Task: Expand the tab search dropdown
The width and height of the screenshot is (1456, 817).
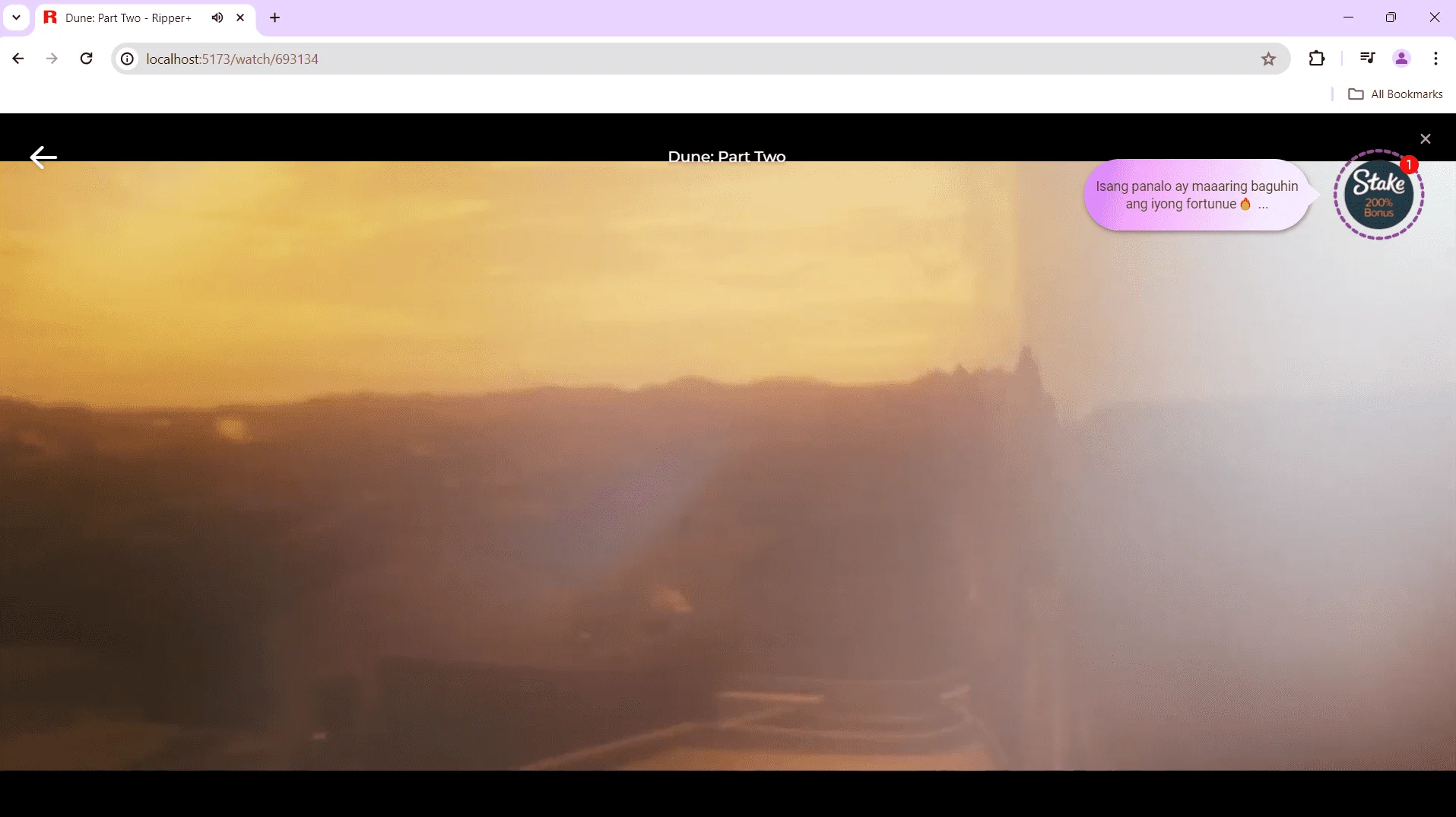Action: [x=16, y=17]
